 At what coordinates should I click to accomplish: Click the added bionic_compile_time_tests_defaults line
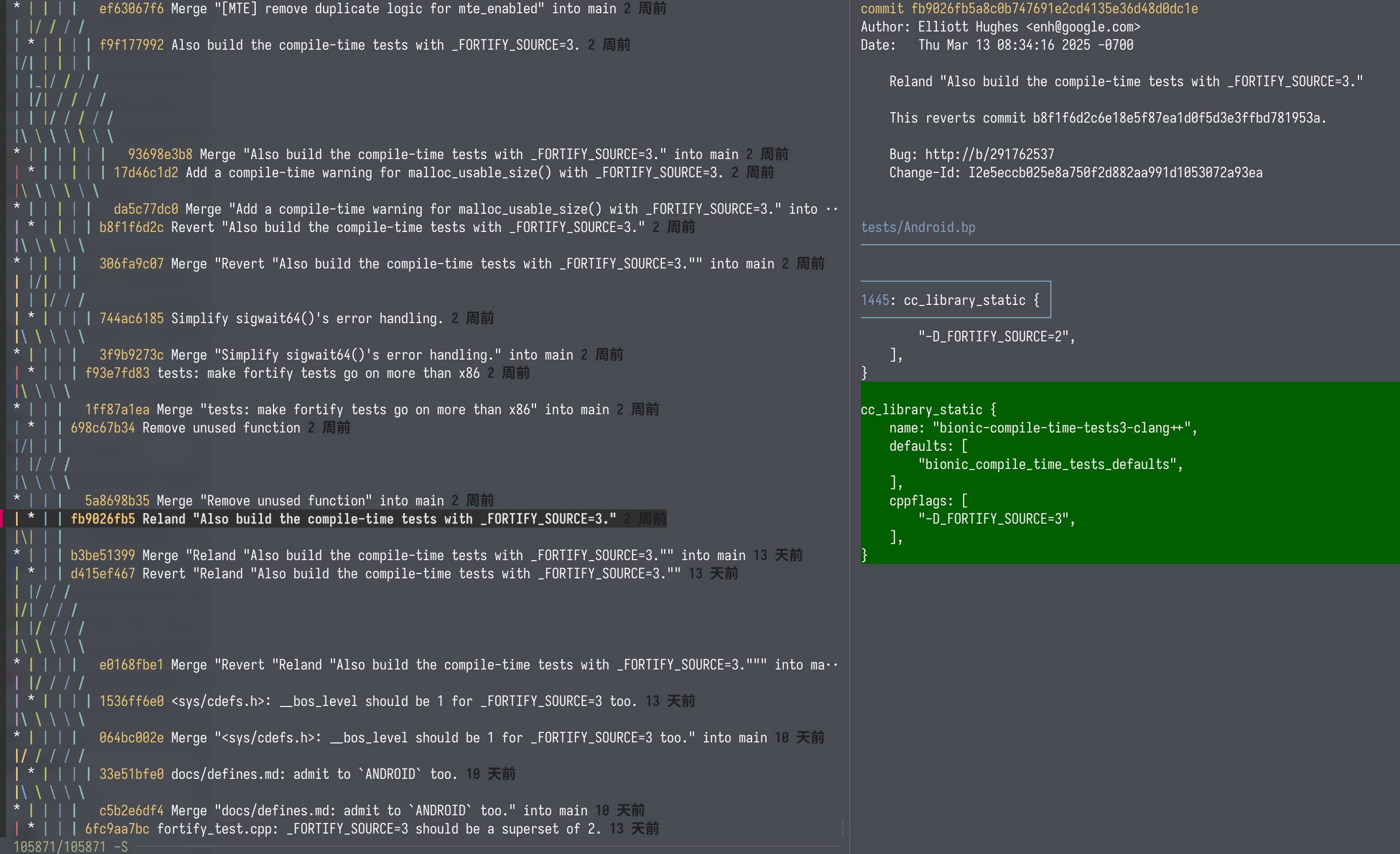[x=1051, y=464]
